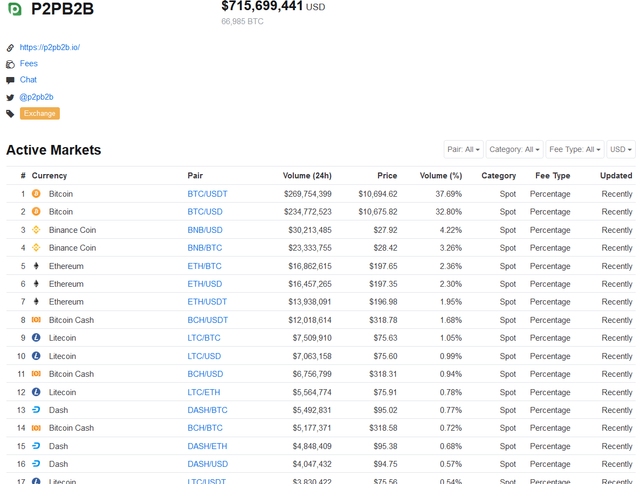This screenshot has width=640, height=484.
Task: Open the BCH/USD pair link
Action: [205, 374]
